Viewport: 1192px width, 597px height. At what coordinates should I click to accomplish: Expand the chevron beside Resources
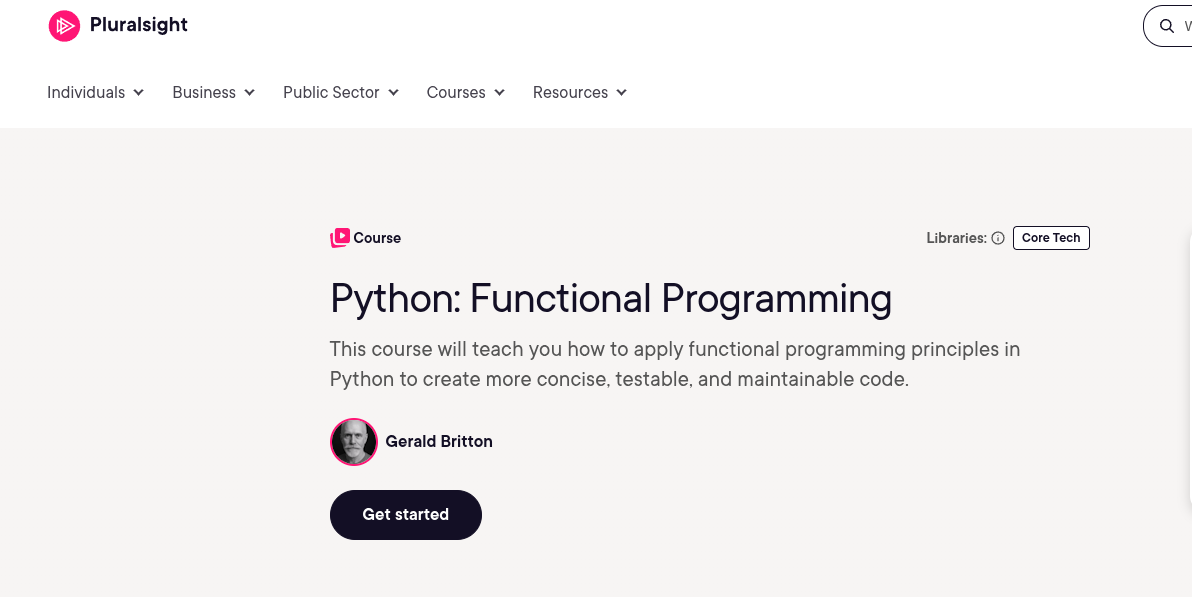622,93
